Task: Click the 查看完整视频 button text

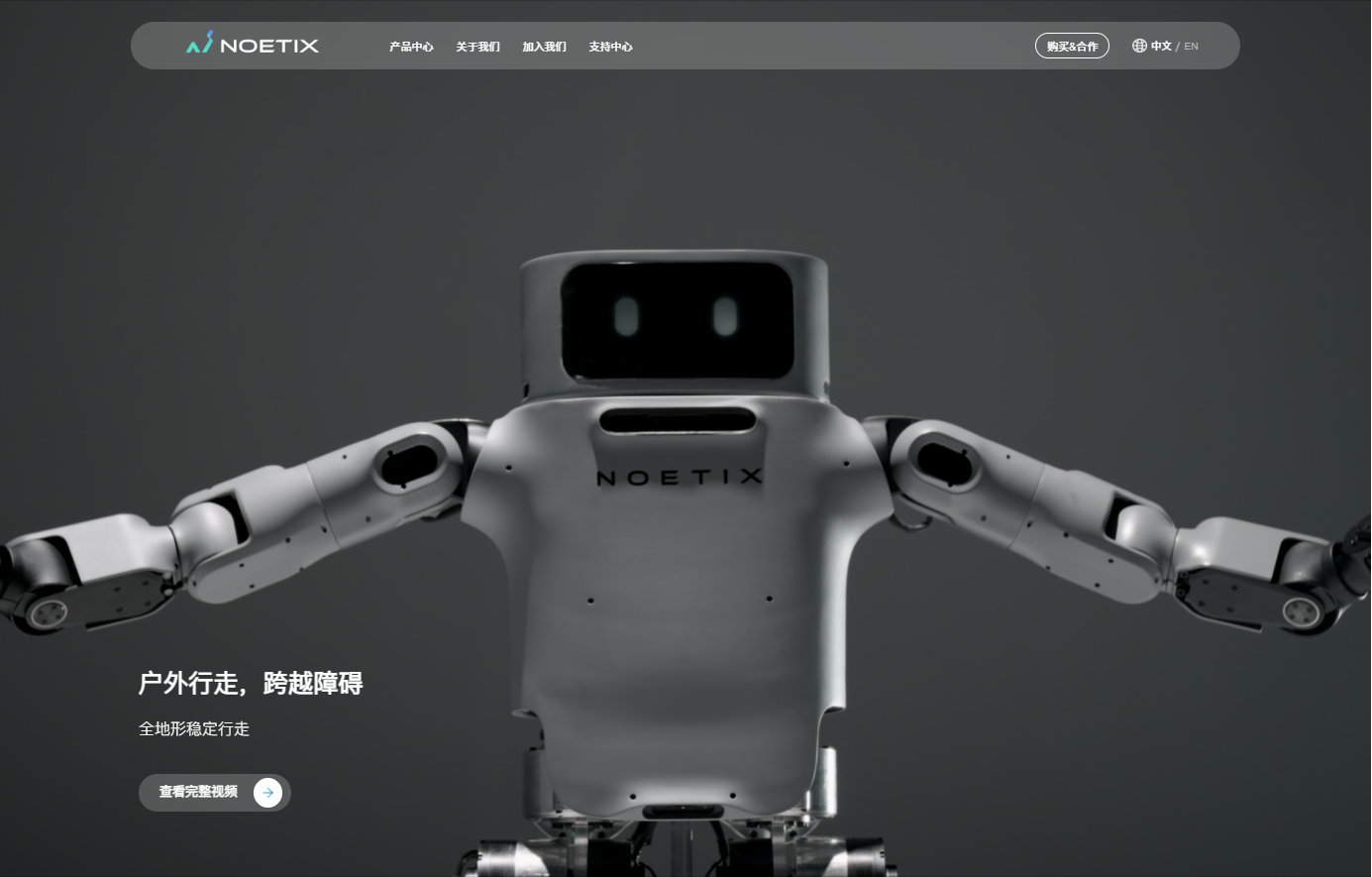Action: [198, 792]
